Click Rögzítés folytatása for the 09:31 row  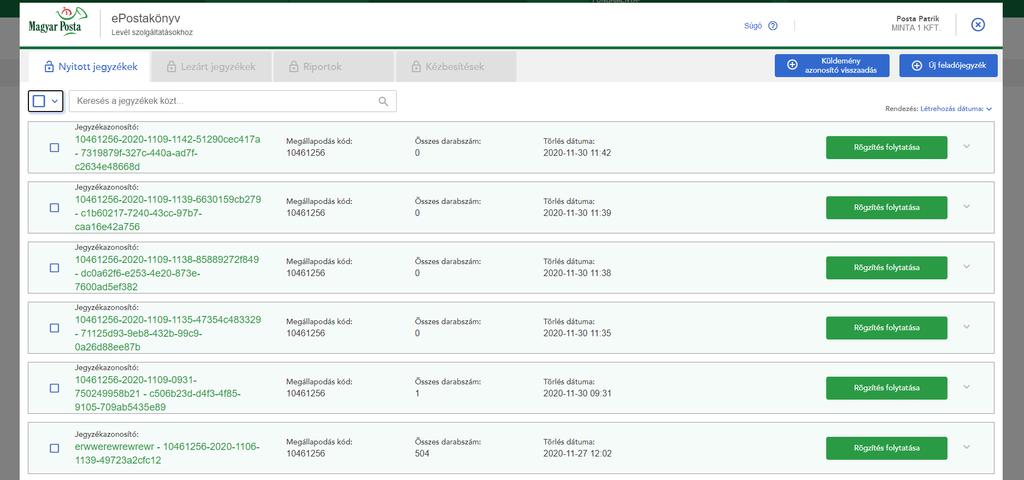coord(886,388)
